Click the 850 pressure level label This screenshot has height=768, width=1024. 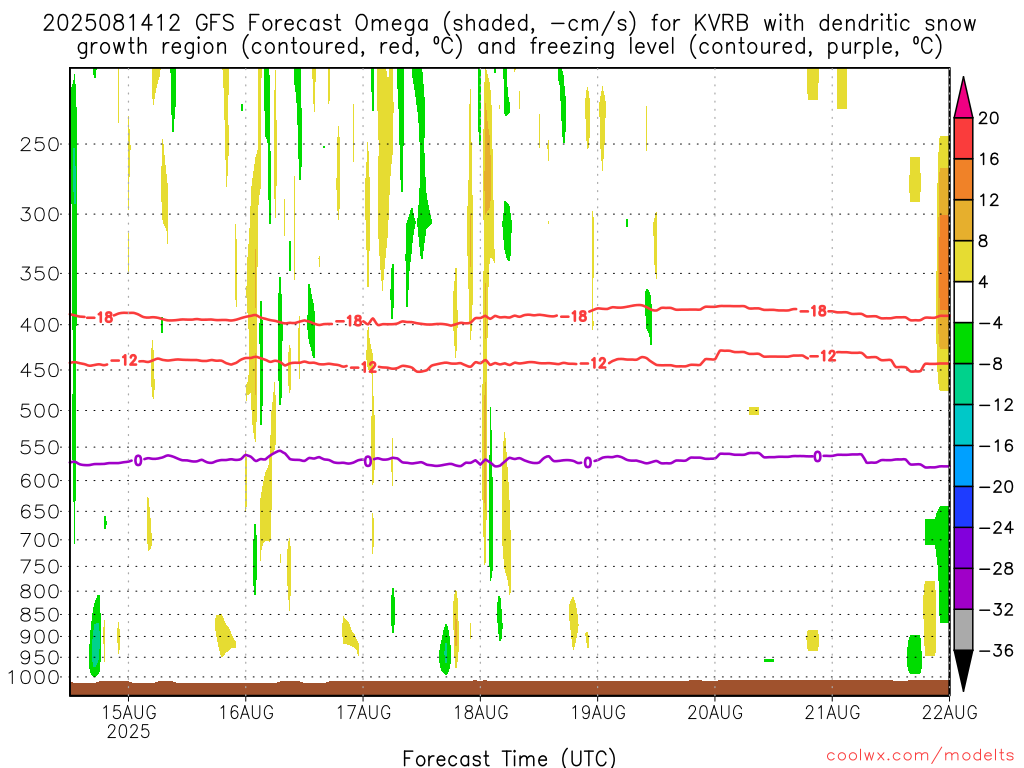coord(40,615)
